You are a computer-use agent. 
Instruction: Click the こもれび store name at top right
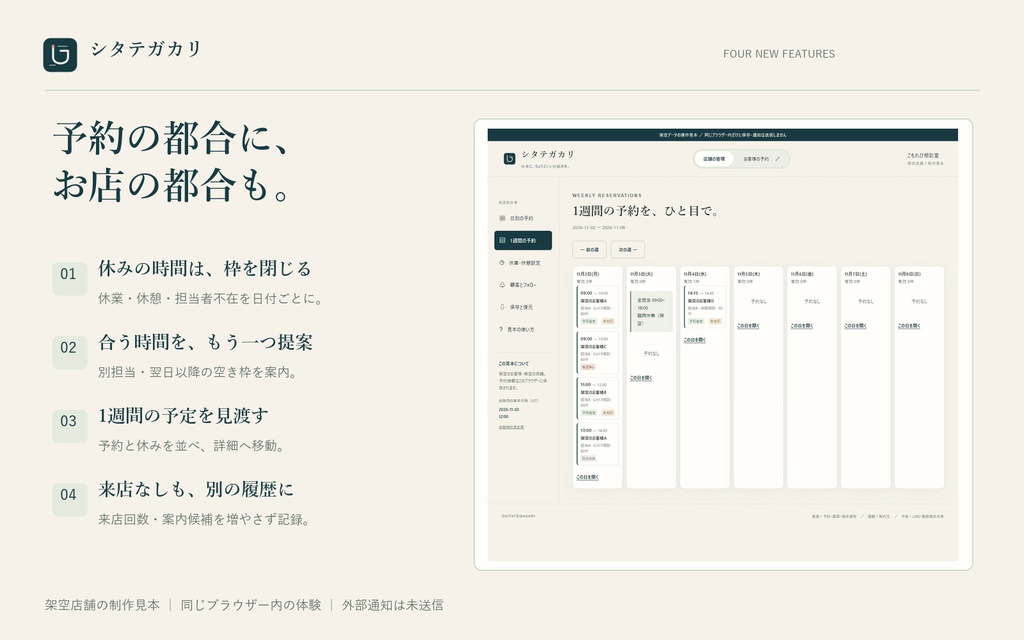(x=923, y=155)
